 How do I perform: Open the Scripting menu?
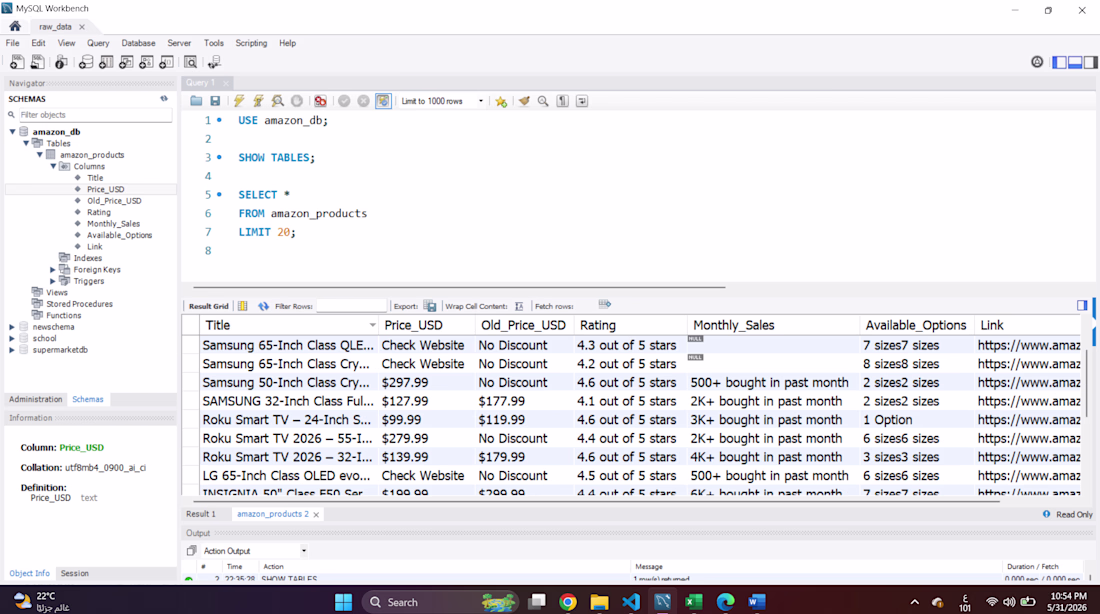(251, 43)
